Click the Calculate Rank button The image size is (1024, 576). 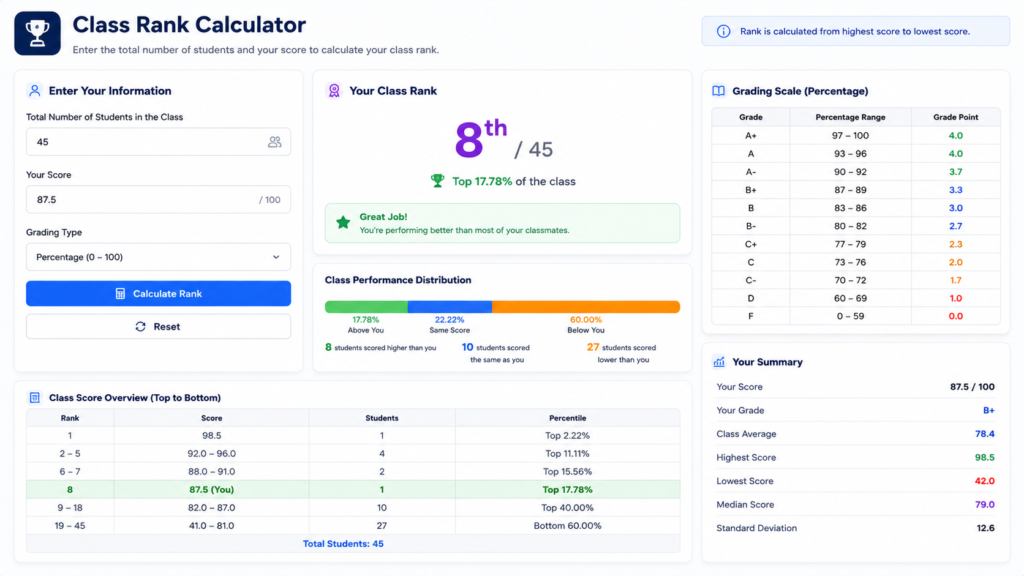click(x=158, y=294)
